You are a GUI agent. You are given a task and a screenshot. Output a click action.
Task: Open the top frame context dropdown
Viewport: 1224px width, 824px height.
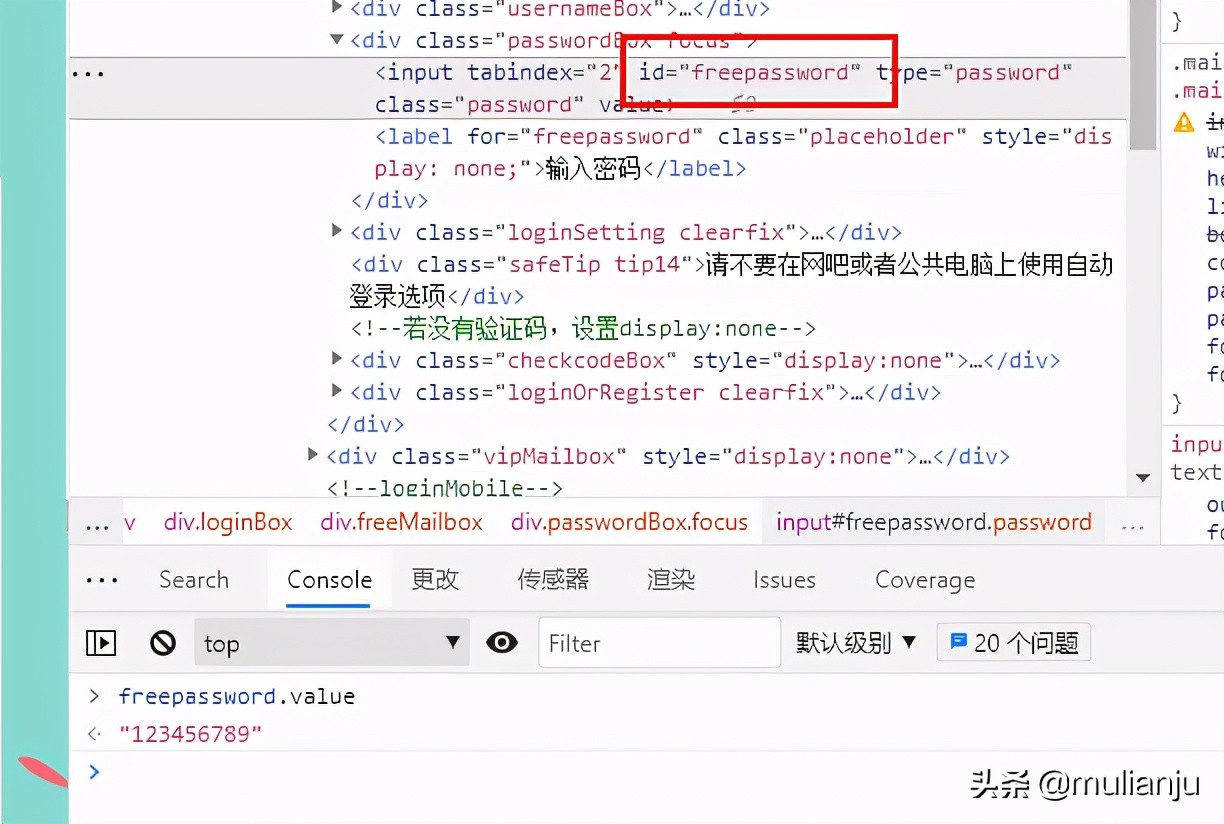[332, 643]
